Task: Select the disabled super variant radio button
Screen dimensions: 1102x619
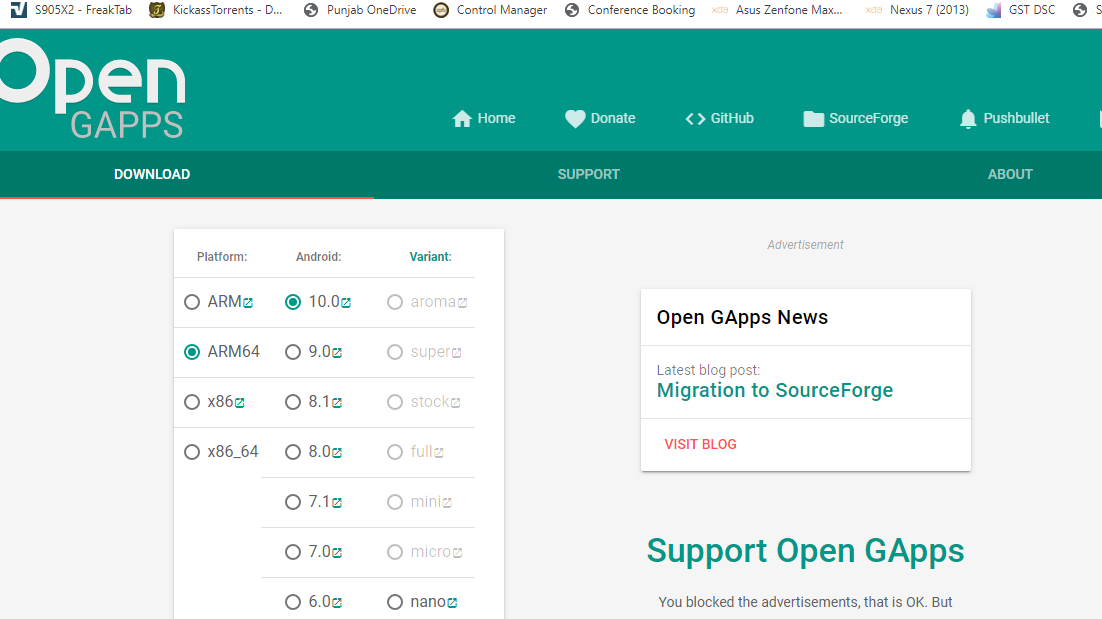Action: pos(395,352)
